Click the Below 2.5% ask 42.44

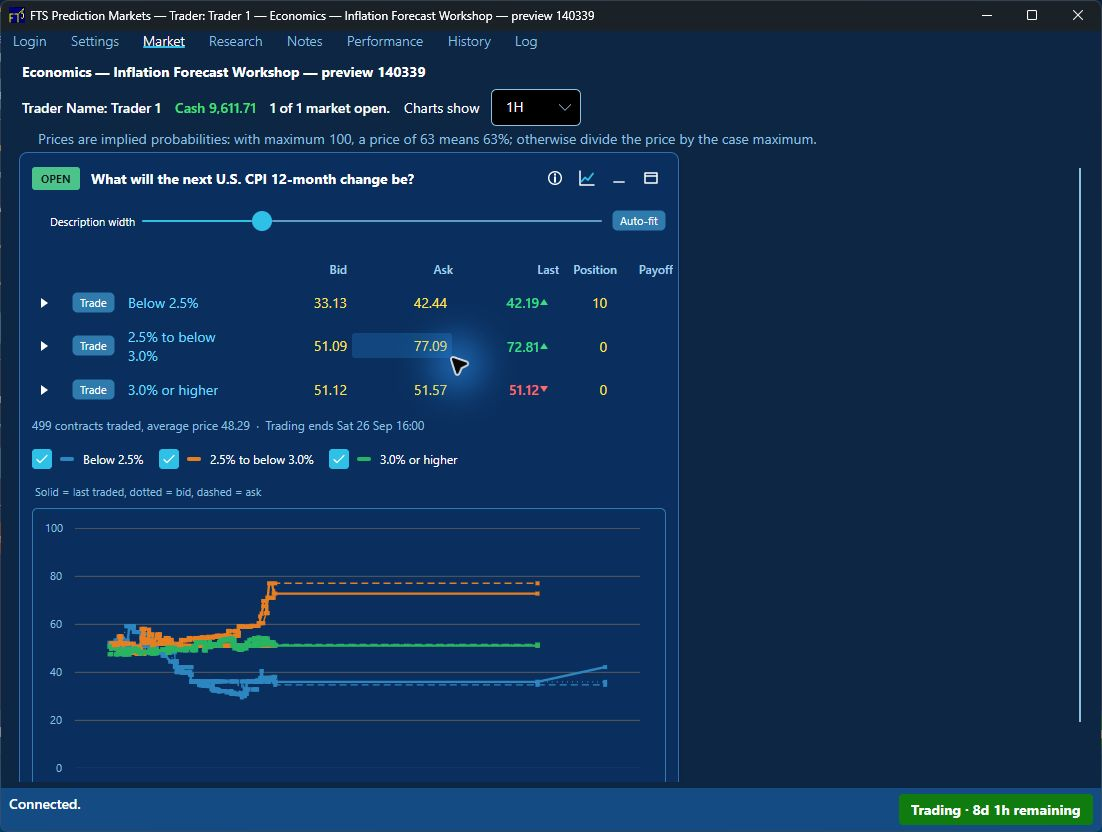click(430, 303)
